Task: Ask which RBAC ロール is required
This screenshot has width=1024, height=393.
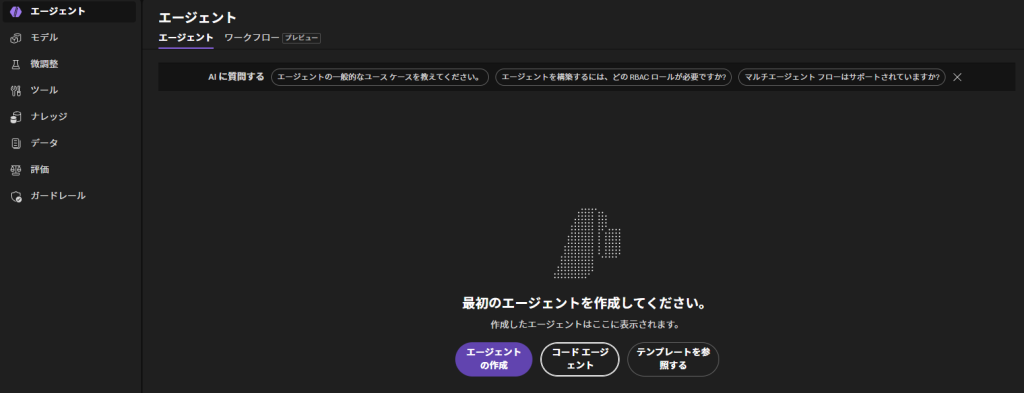Action: tap(614, 77)
